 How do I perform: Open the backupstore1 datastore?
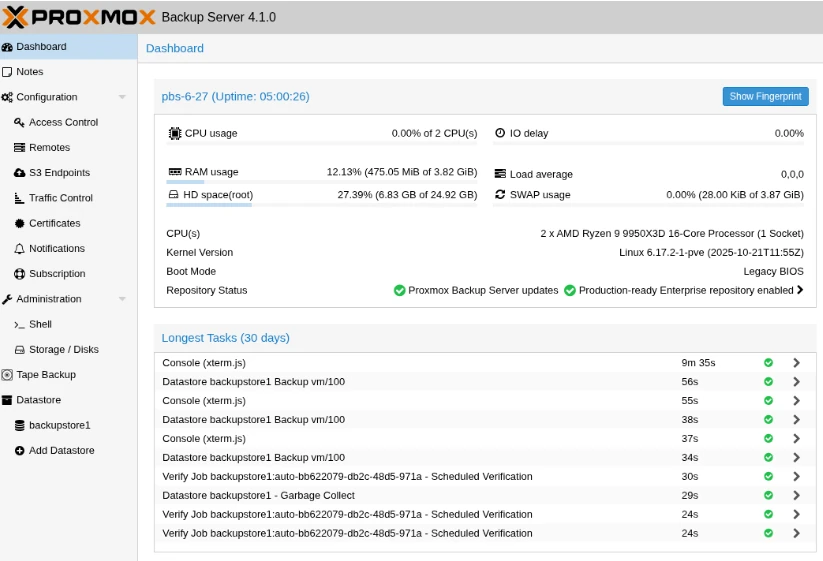(x=59, y=425)
